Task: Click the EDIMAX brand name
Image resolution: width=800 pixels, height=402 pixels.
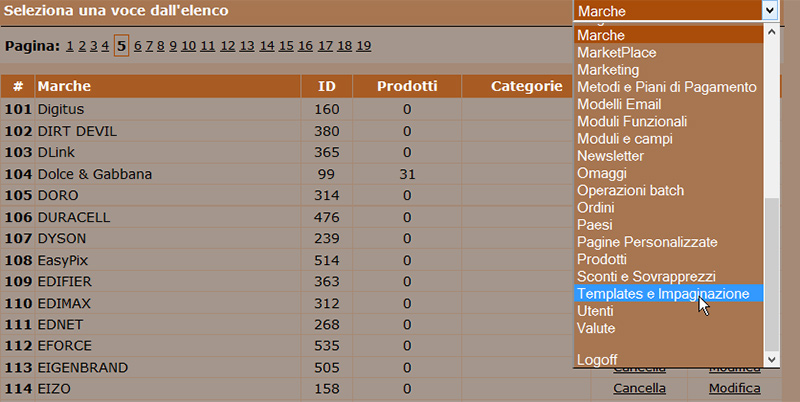Action: coord(64,304)
